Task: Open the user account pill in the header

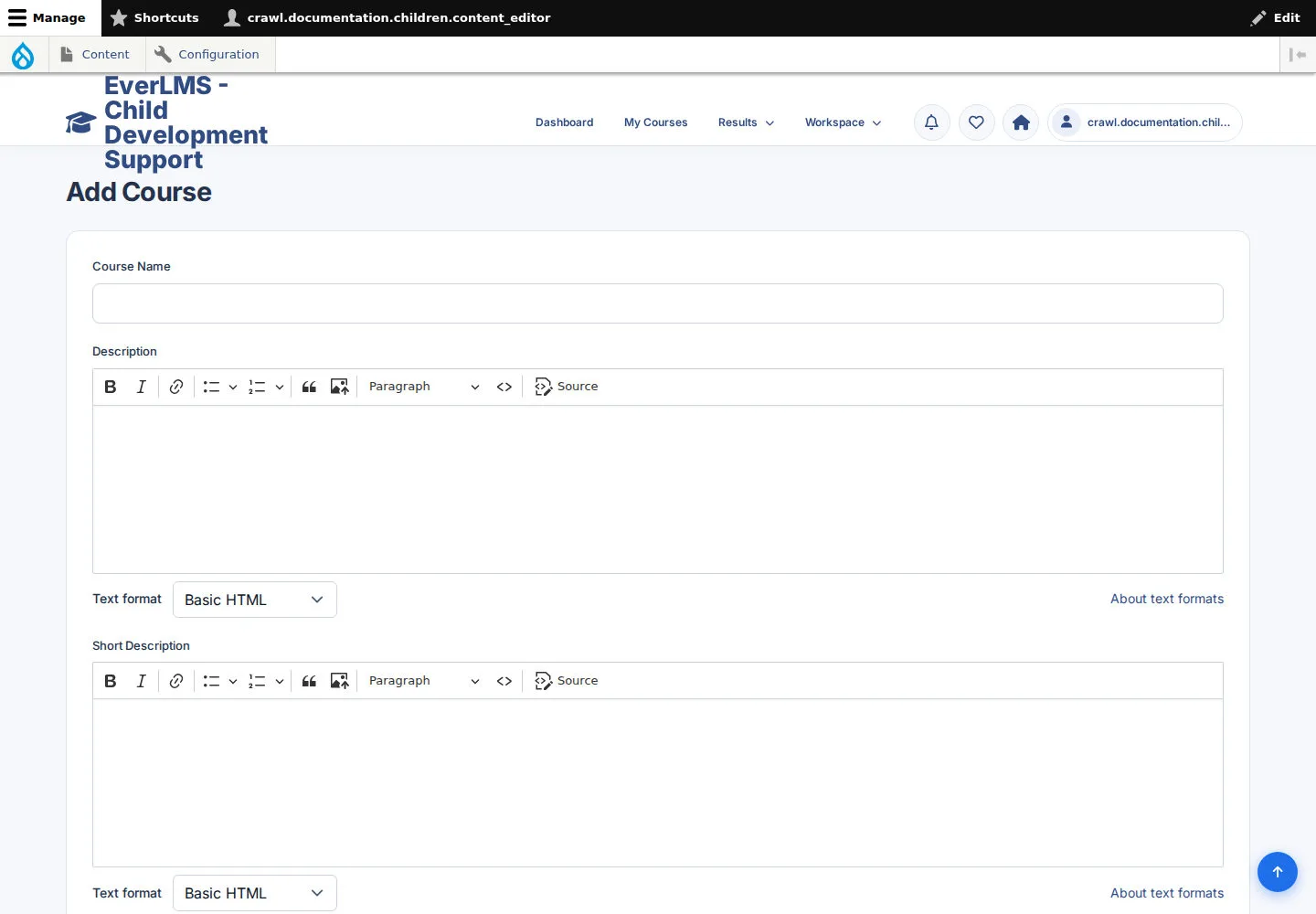Action: (x=1144, y=122)
